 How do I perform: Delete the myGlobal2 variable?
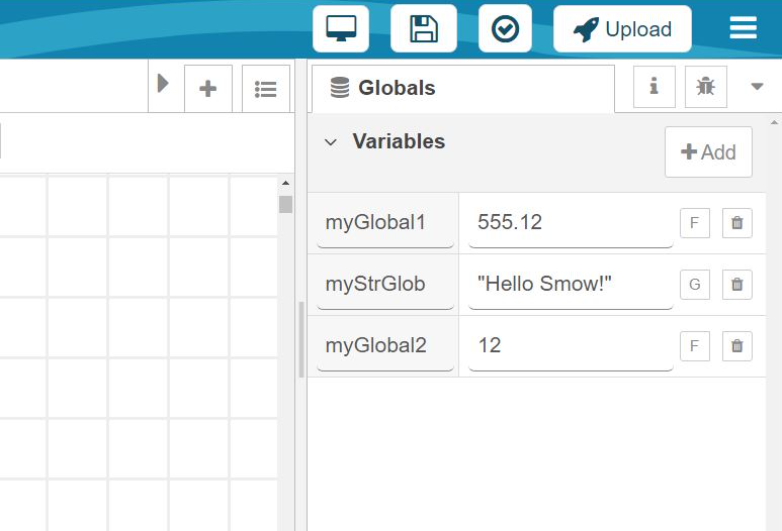pyautogui.click(x=737, y=346)
